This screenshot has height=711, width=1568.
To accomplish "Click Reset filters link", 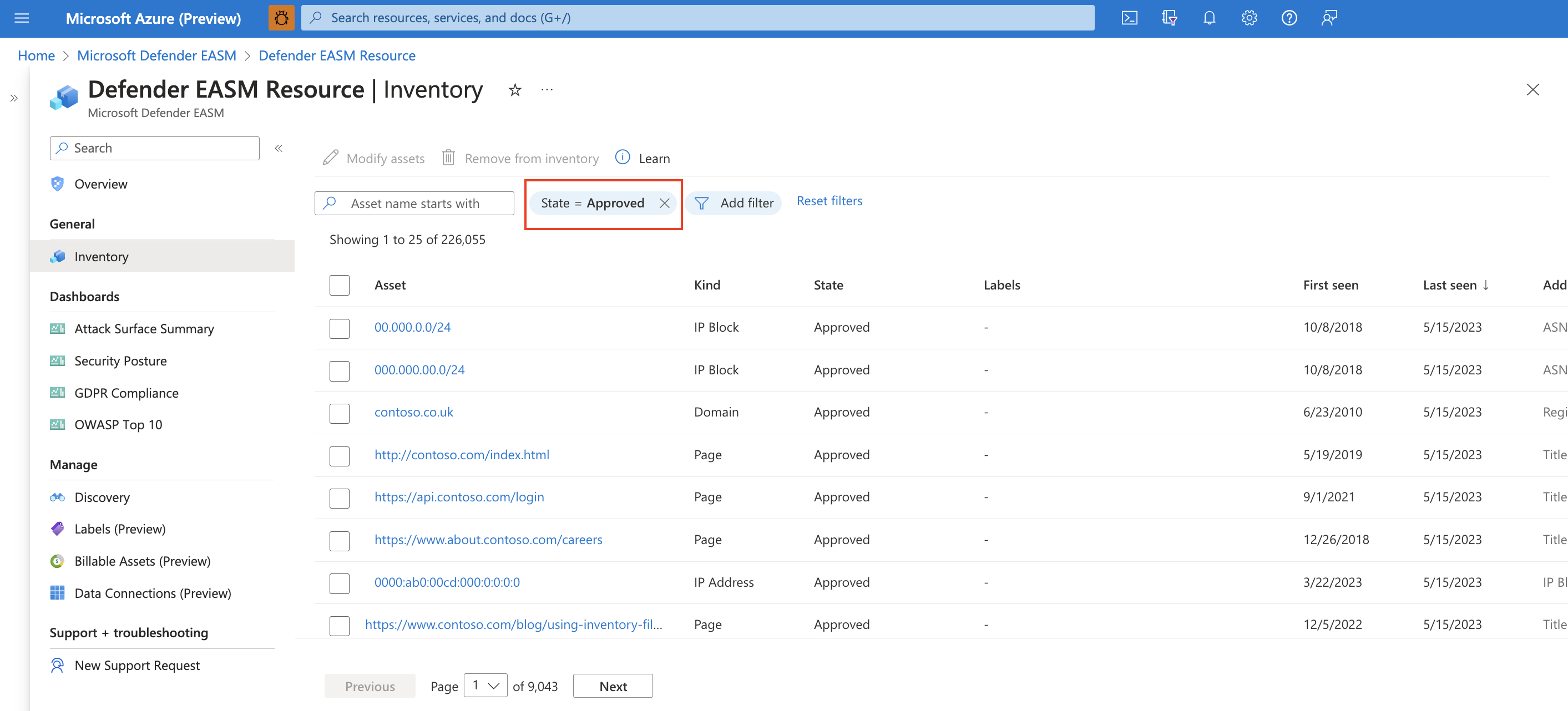I will click(829, 201).
